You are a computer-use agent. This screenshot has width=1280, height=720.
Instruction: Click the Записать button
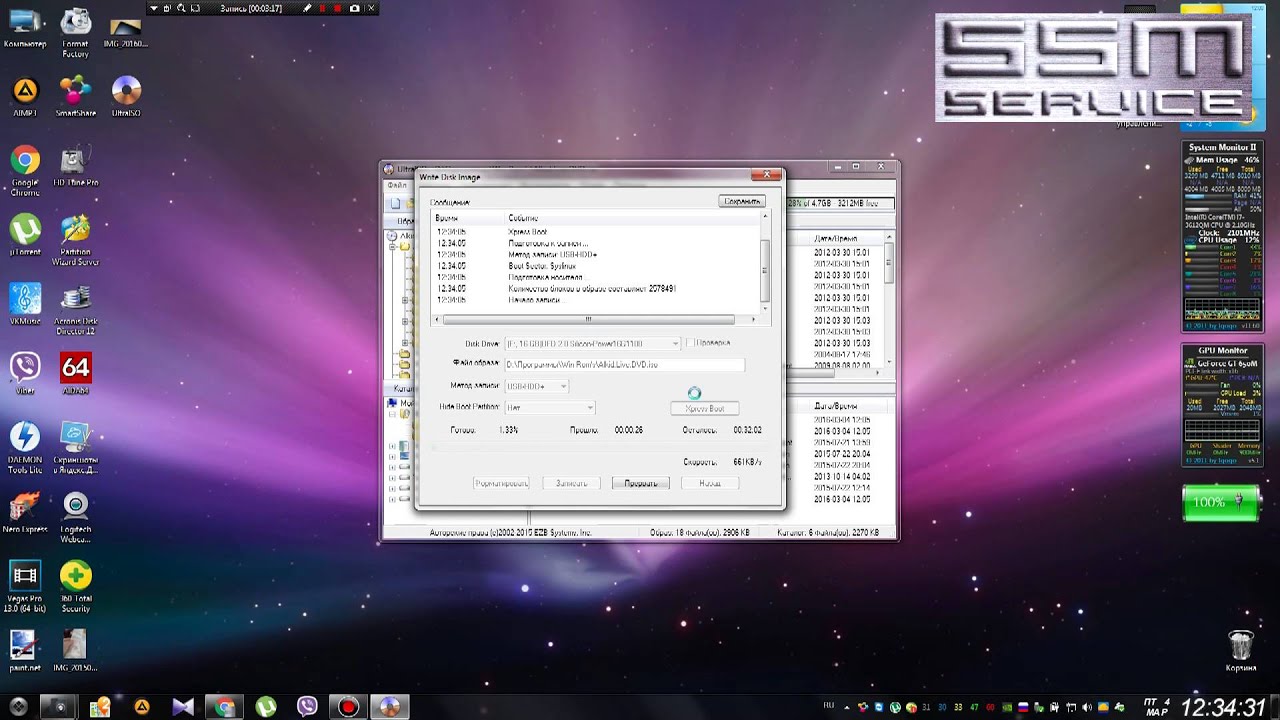pyautogui.click(x=571, y=483)
